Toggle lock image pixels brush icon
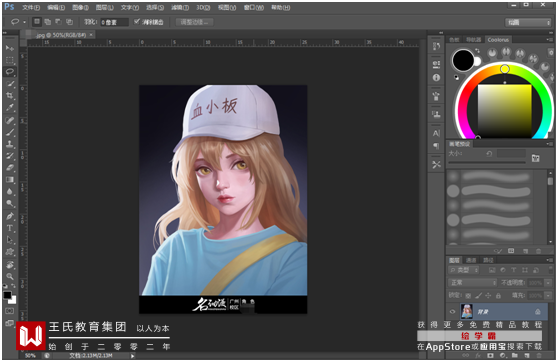Viewport: 558px width, 362px height. 478,295
